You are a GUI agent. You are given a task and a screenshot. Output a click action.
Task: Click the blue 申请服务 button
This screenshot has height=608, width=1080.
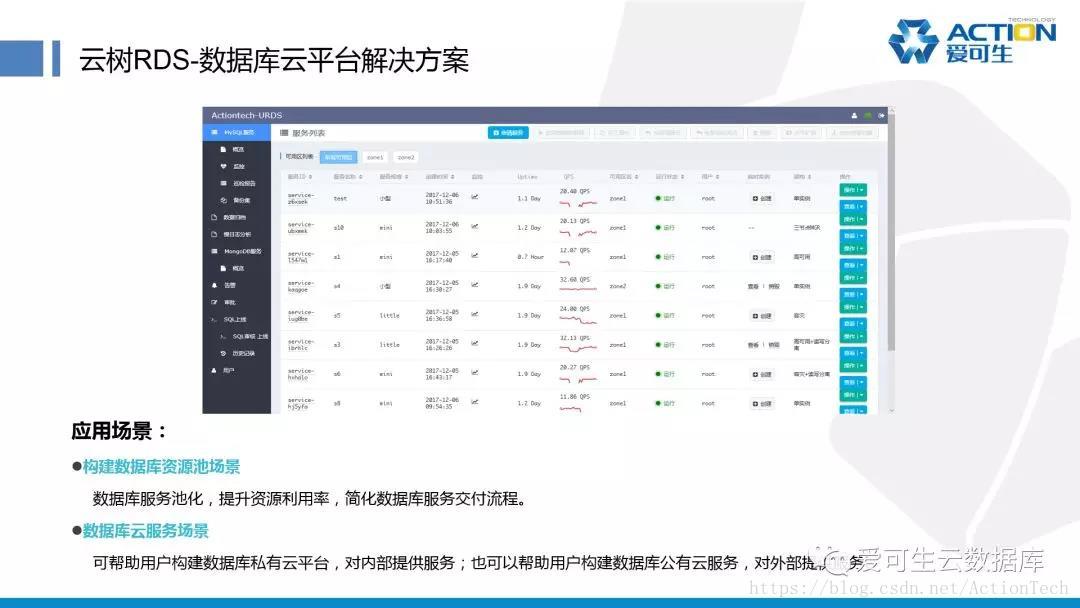tap(508, 132)
